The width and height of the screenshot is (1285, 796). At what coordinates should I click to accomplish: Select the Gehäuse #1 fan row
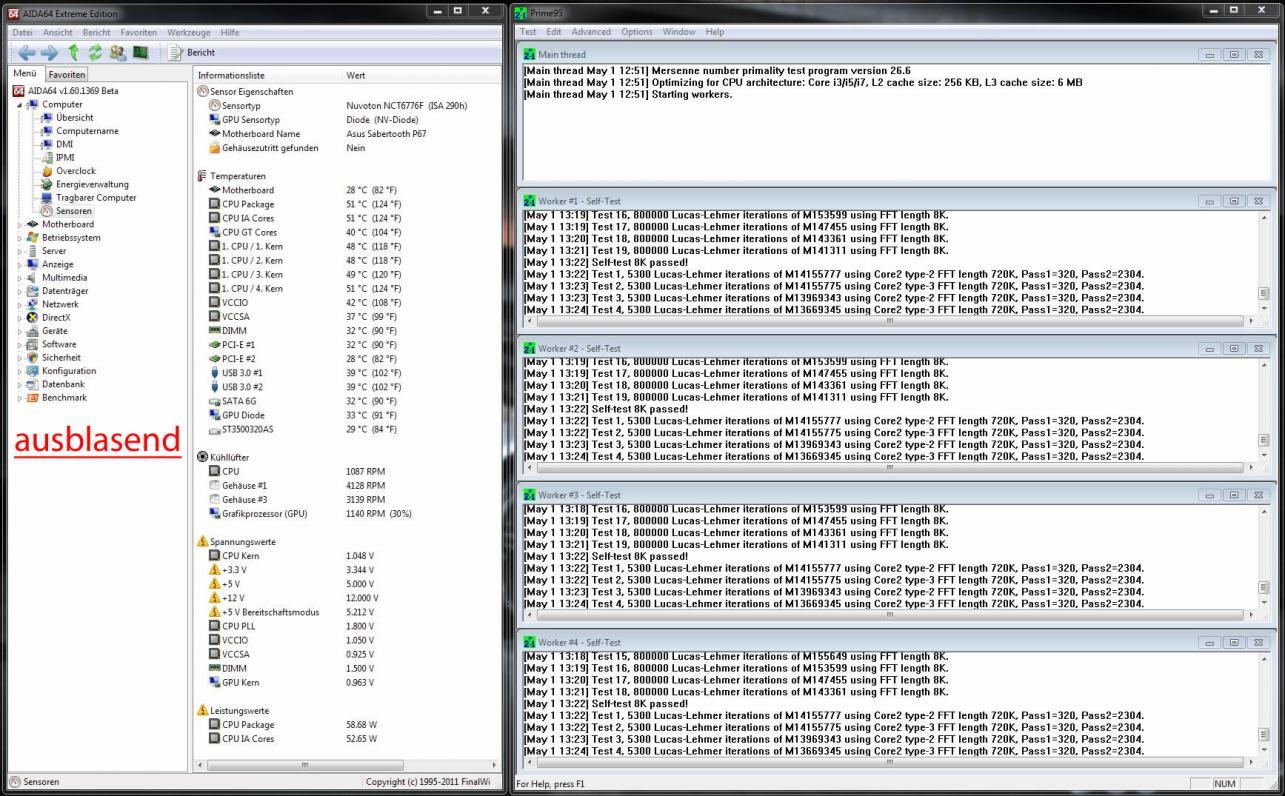tap(346, 485)
